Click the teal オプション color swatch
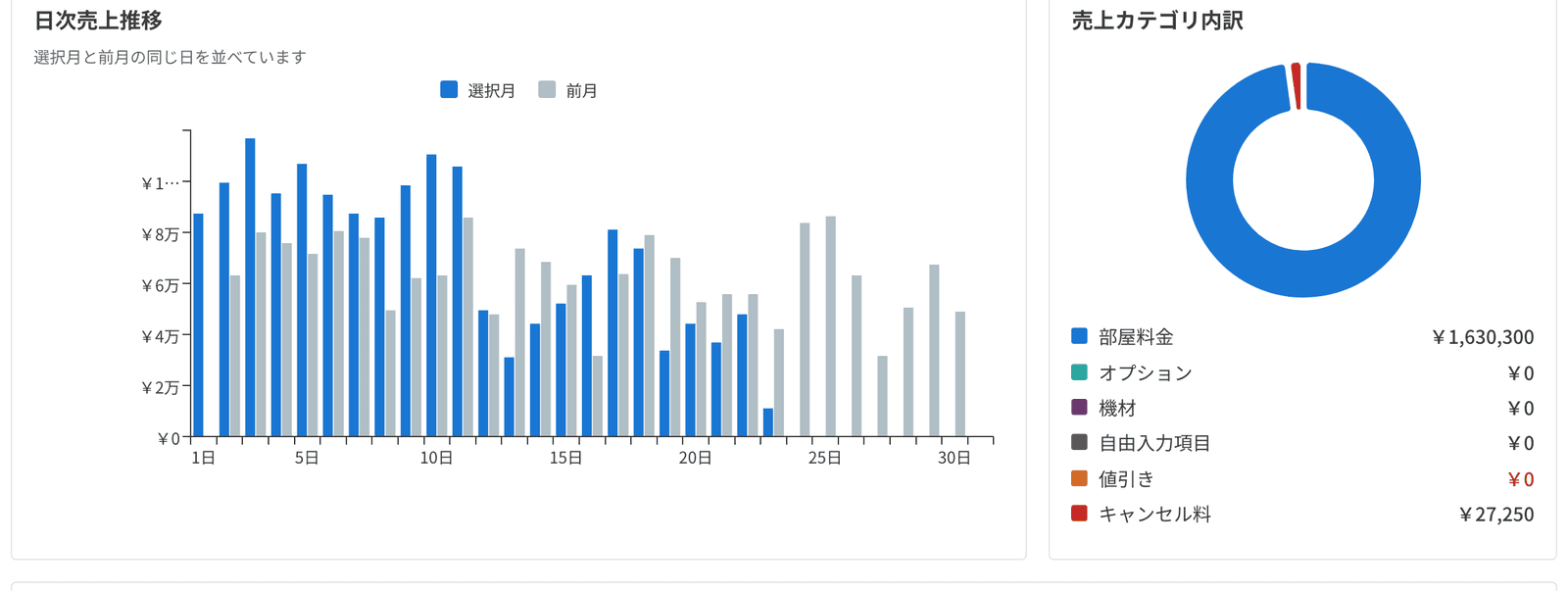The width and height of the screenshot is (1568, 591). click(1080, 372)
